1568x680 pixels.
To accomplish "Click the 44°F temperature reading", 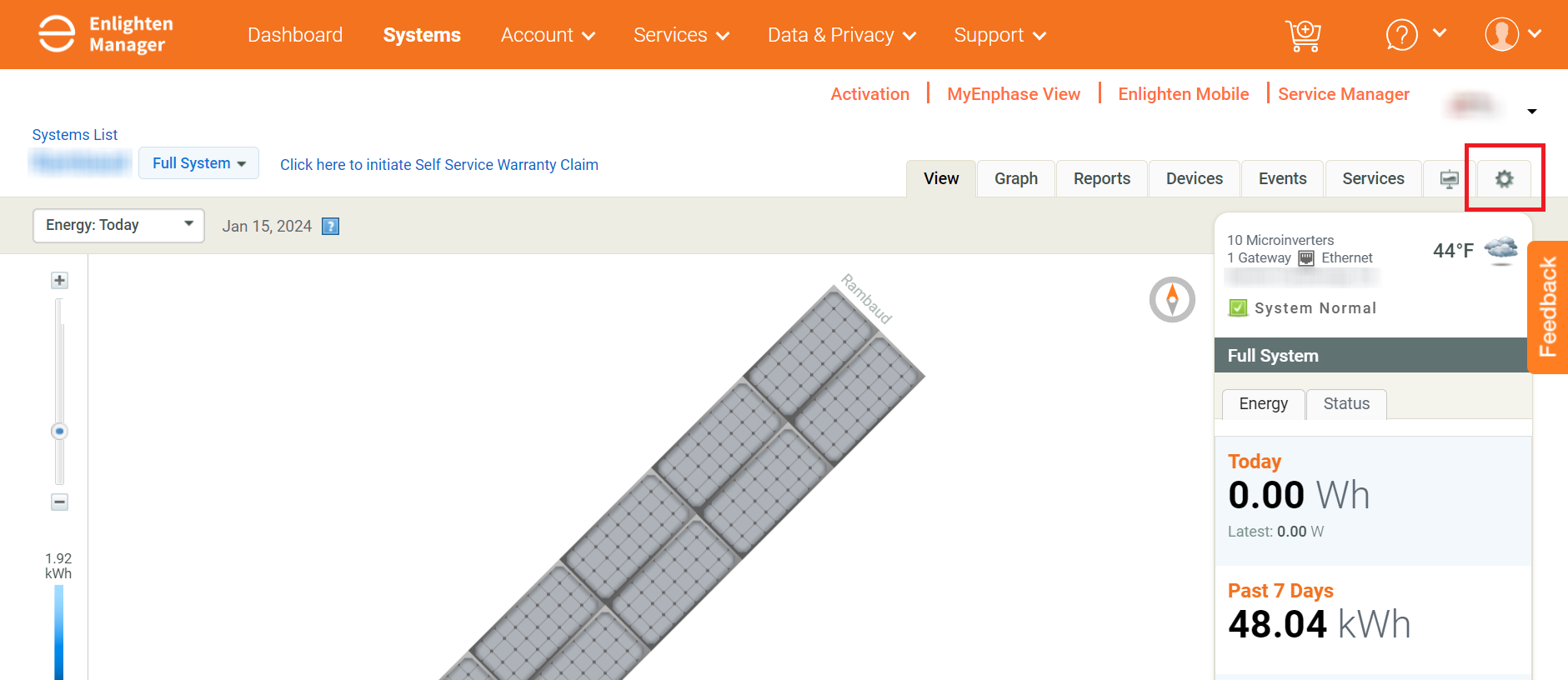I will pos(1453,251).
